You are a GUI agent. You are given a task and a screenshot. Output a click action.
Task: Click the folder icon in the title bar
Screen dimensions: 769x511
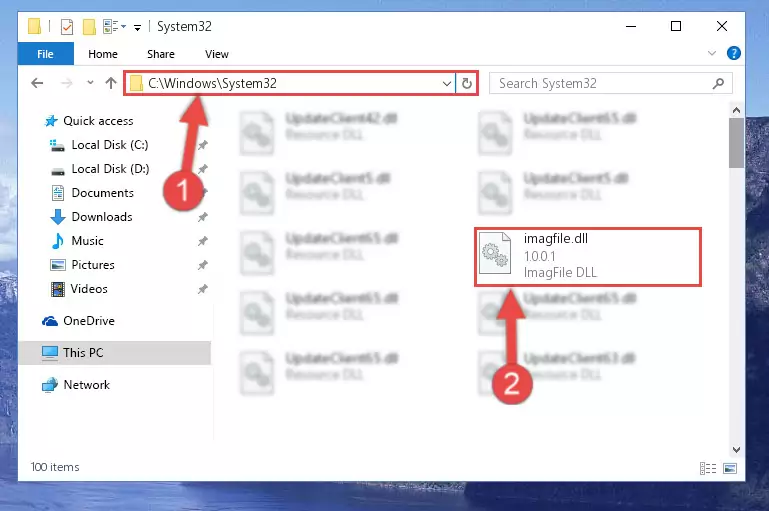click(34, 26)
